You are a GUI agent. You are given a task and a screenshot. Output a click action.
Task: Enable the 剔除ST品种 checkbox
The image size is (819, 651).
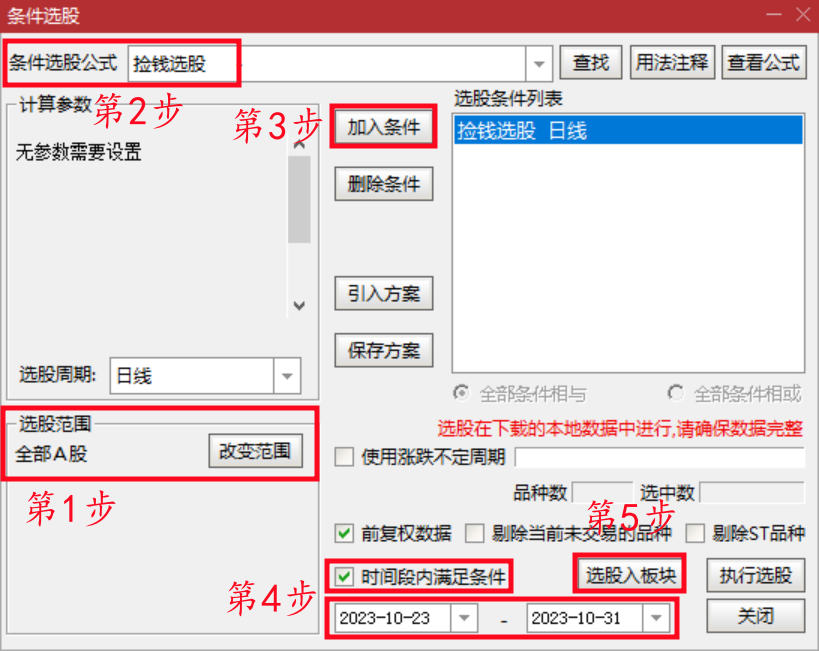pos(695,533)
